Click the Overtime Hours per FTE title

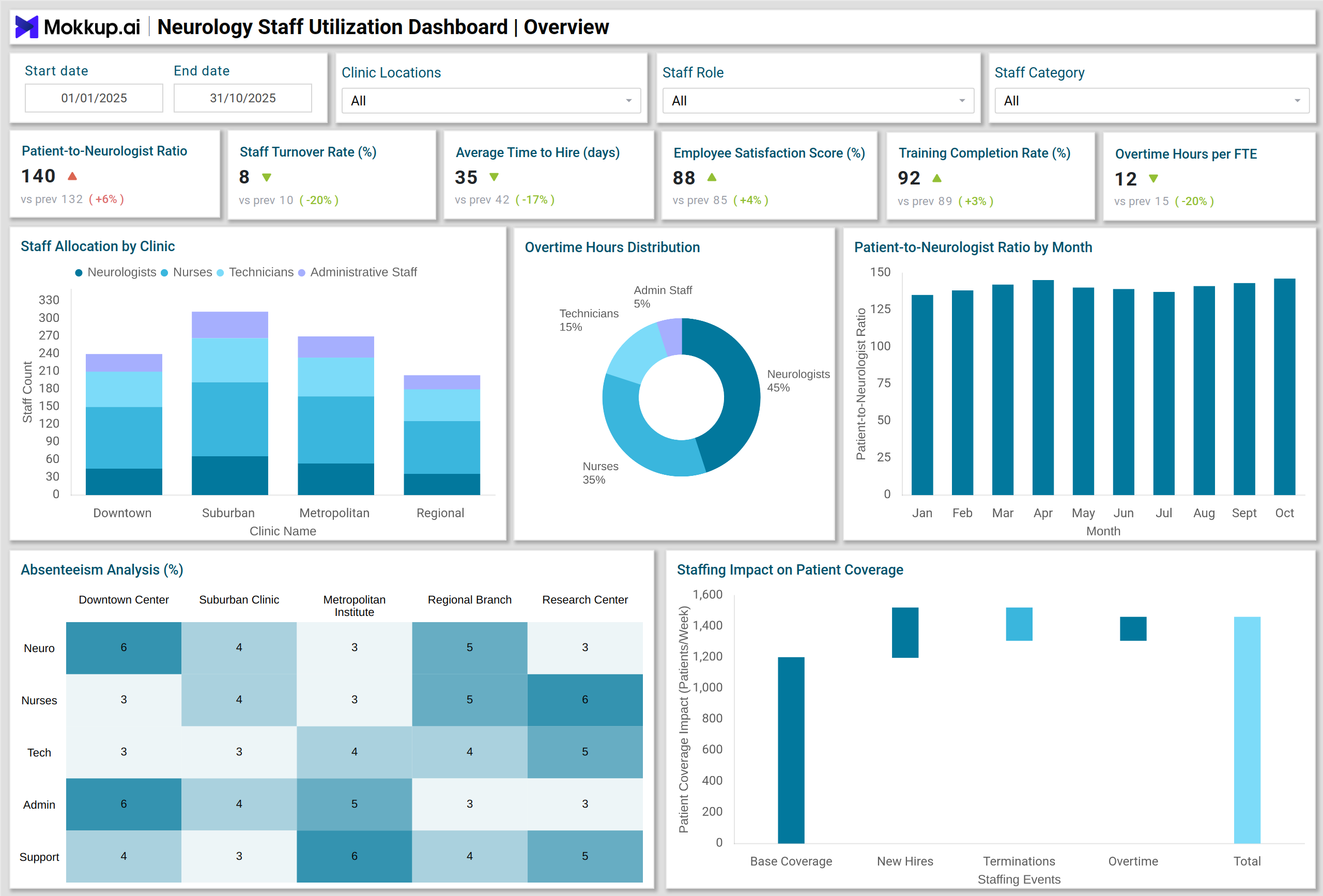point(1186,155)
